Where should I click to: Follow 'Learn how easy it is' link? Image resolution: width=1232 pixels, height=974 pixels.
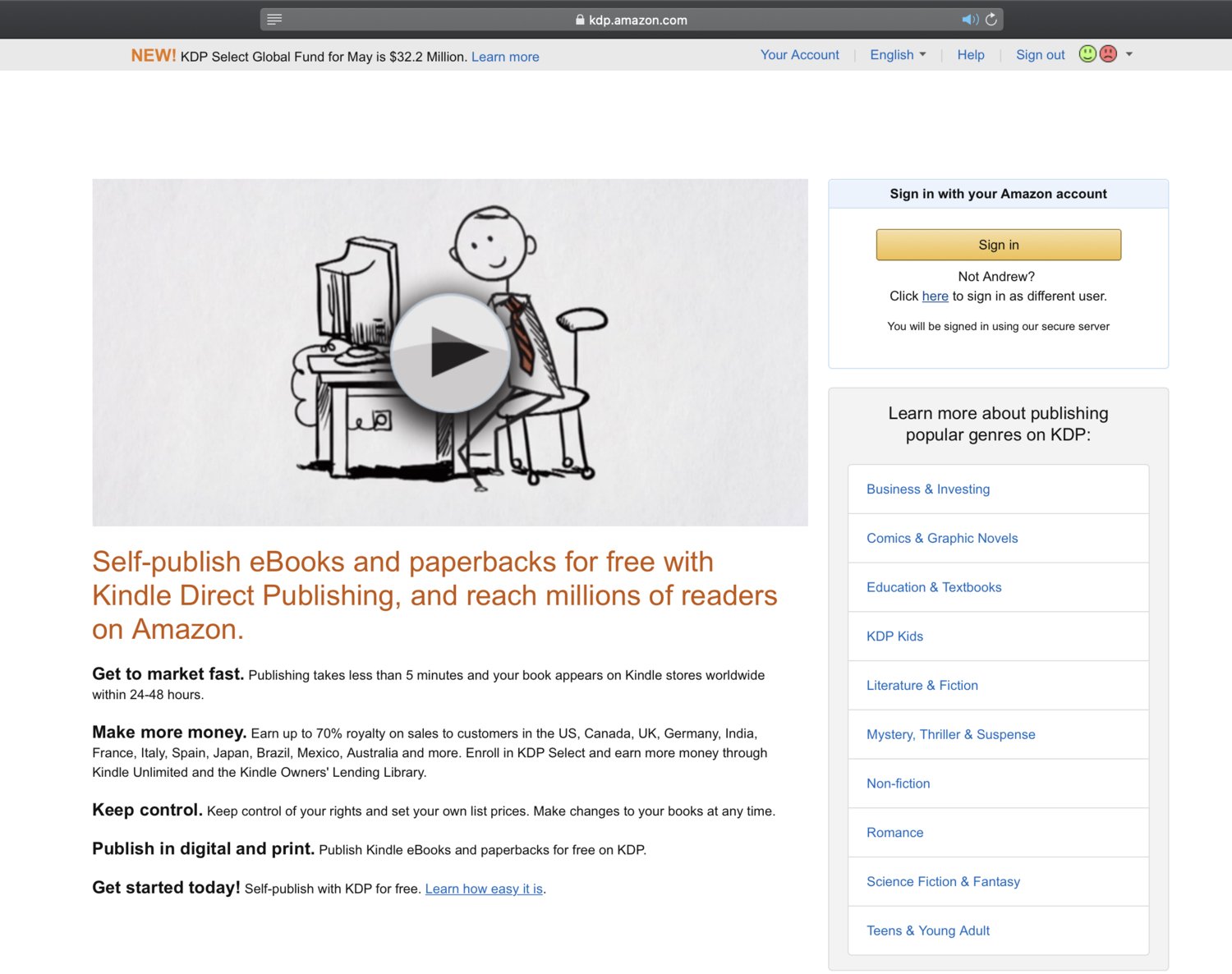click(x=484, y=889)
